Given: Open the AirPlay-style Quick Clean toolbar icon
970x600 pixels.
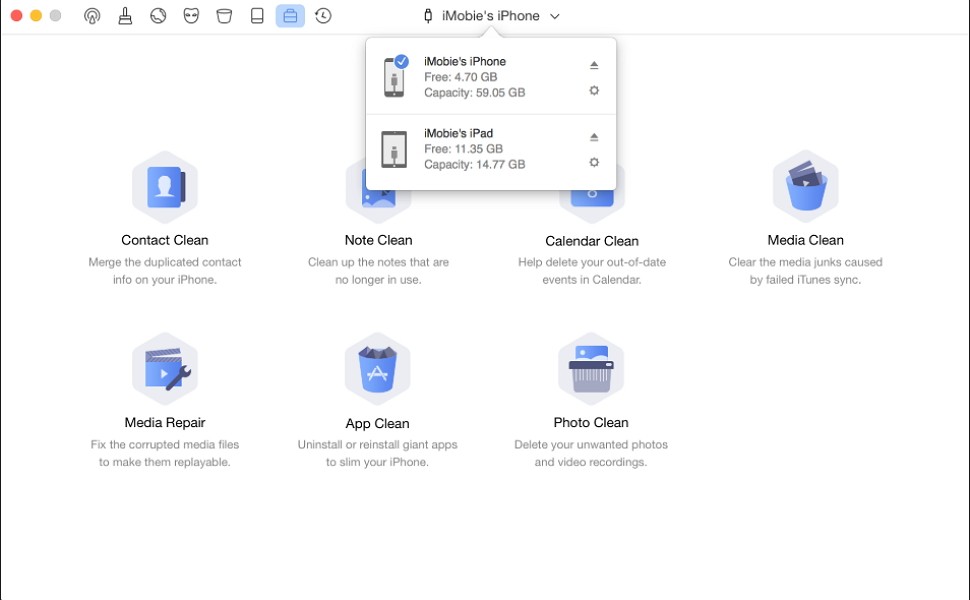Looking at the screenshot, I should pos(92,16).
